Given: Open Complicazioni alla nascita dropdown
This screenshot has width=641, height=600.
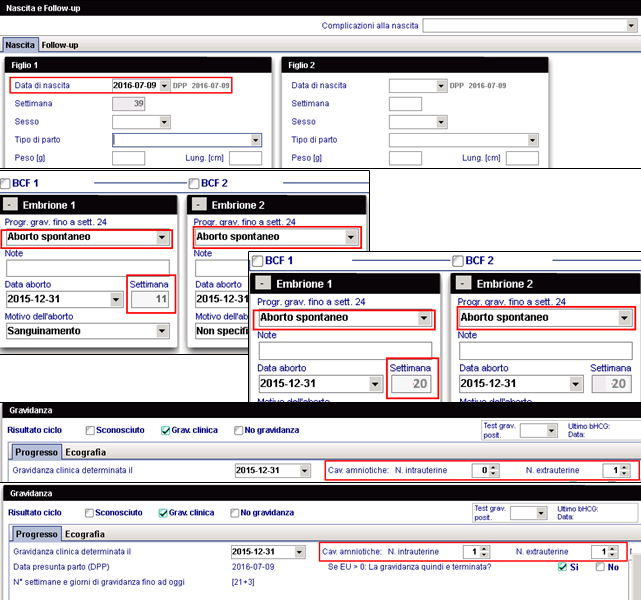Looking at the screenshot, I should (632, 26).
